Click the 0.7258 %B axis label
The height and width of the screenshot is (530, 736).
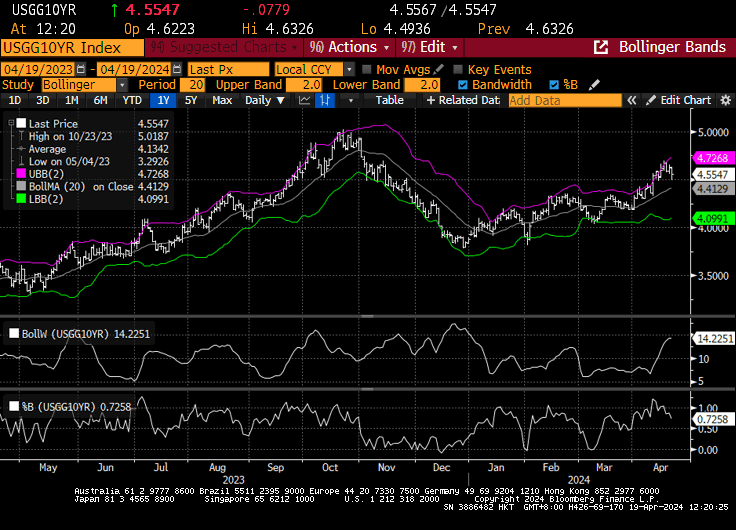[x=713, y=419]
